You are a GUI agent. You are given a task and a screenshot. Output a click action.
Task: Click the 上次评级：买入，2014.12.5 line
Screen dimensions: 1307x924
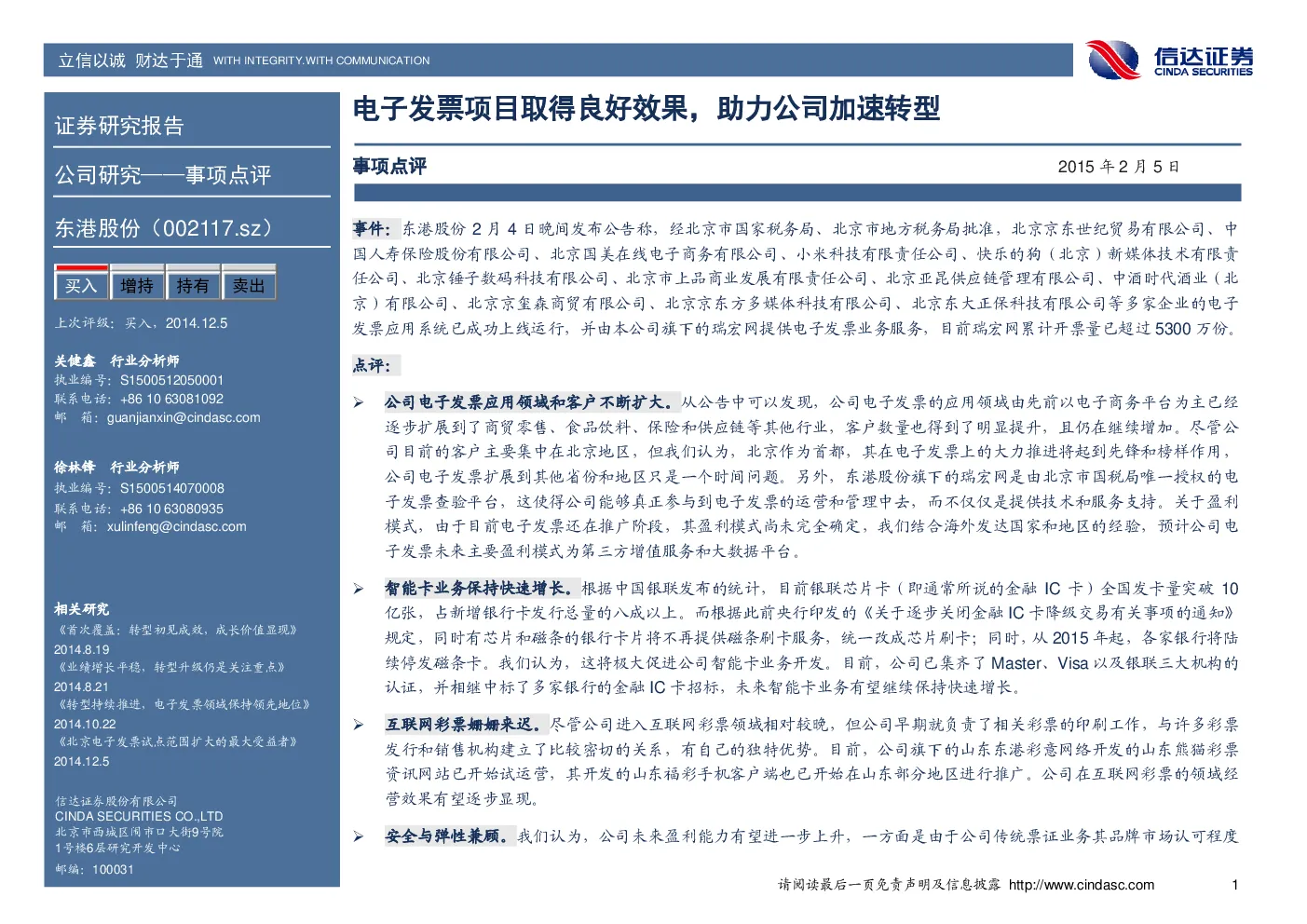(141, 323)
